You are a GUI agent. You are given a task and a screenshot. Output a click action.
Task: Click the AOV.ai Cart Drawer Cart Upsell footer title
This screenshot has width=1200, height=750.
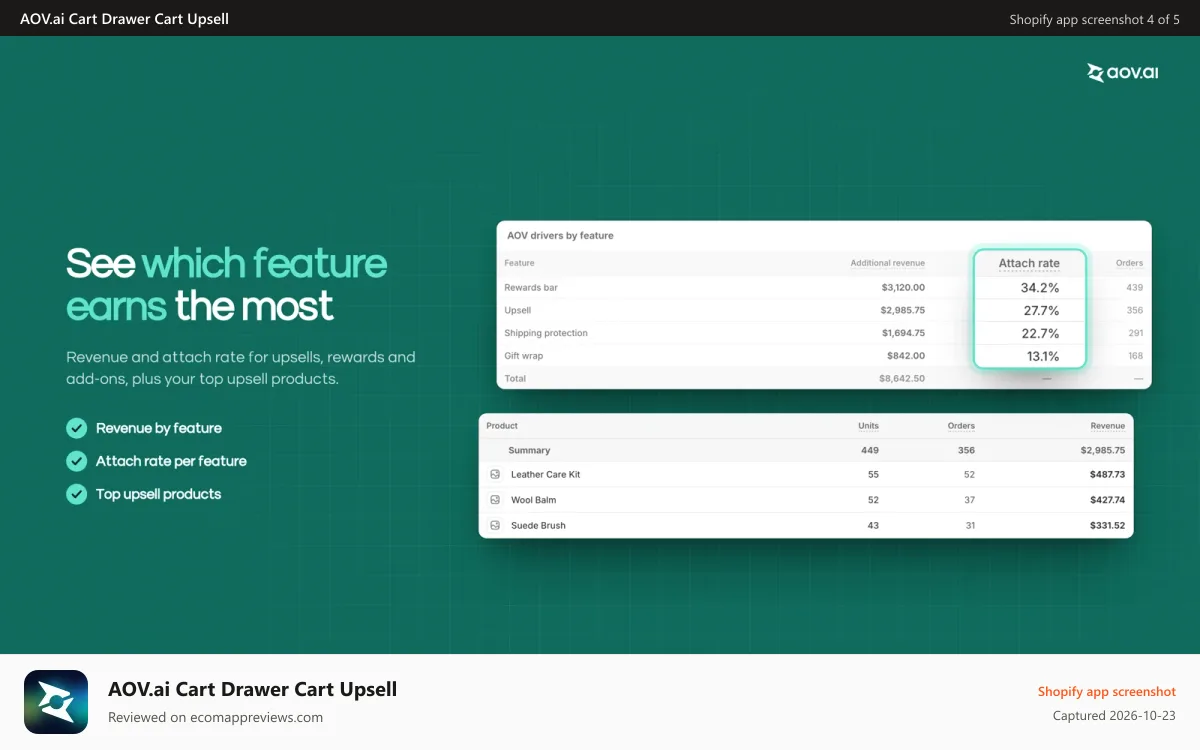coord(252,689)
